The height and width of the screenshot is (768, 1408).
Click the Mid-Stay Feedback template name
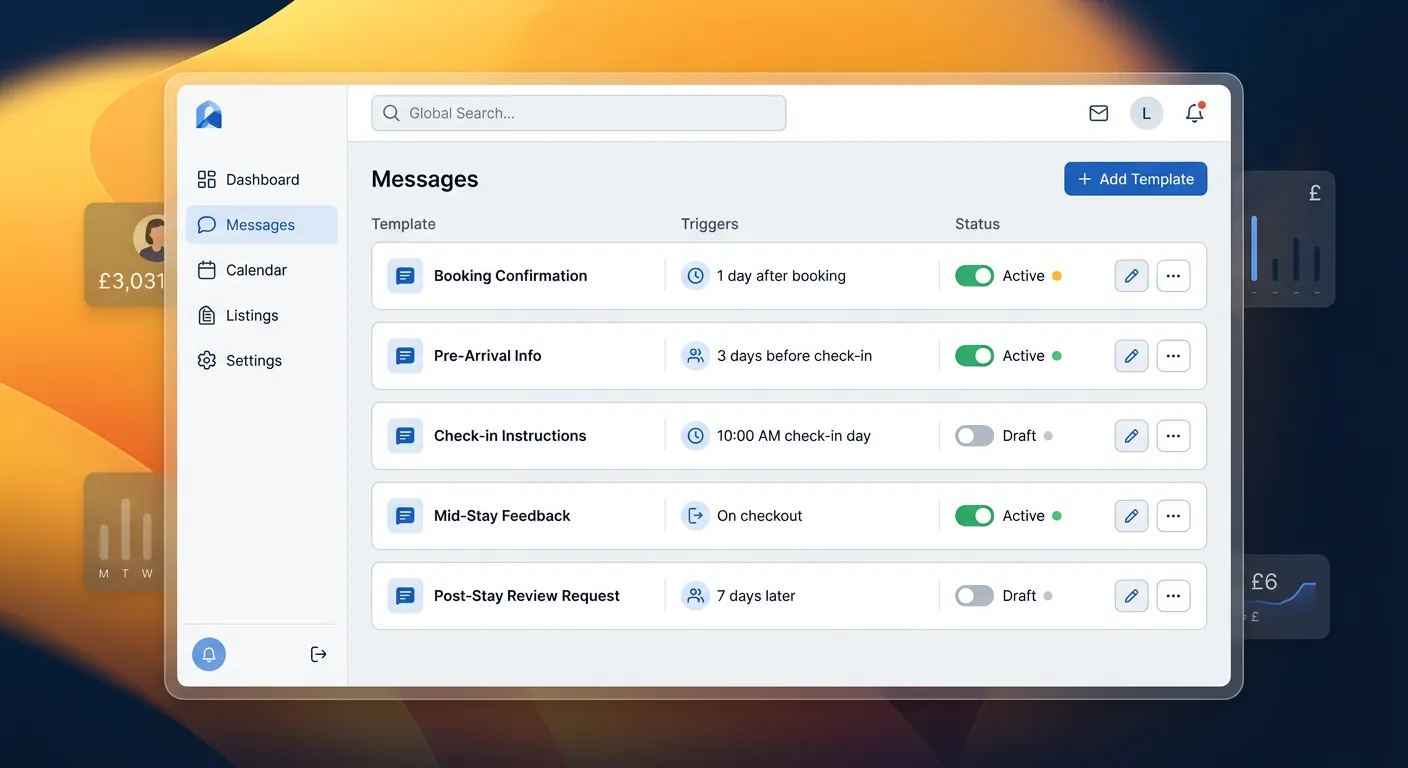(x=502, y=516)
